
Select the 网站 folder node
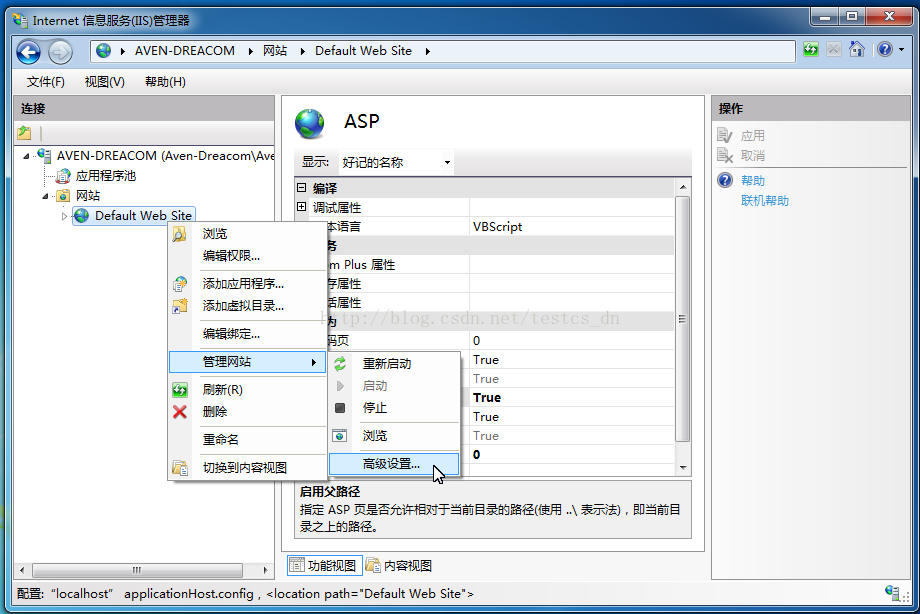click(x=88, y=195)
